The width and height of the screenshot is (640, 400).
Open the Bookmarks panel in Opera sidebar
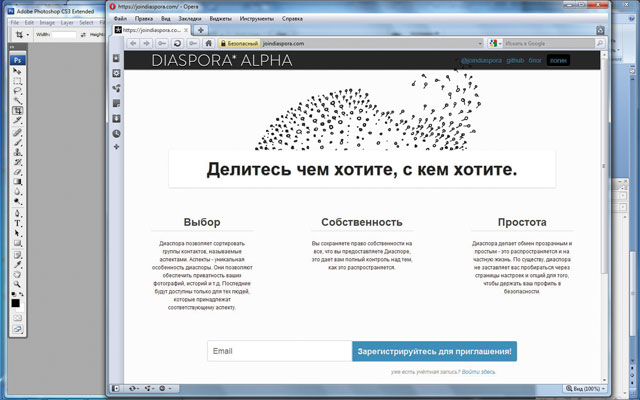click(x=116, y=58)
